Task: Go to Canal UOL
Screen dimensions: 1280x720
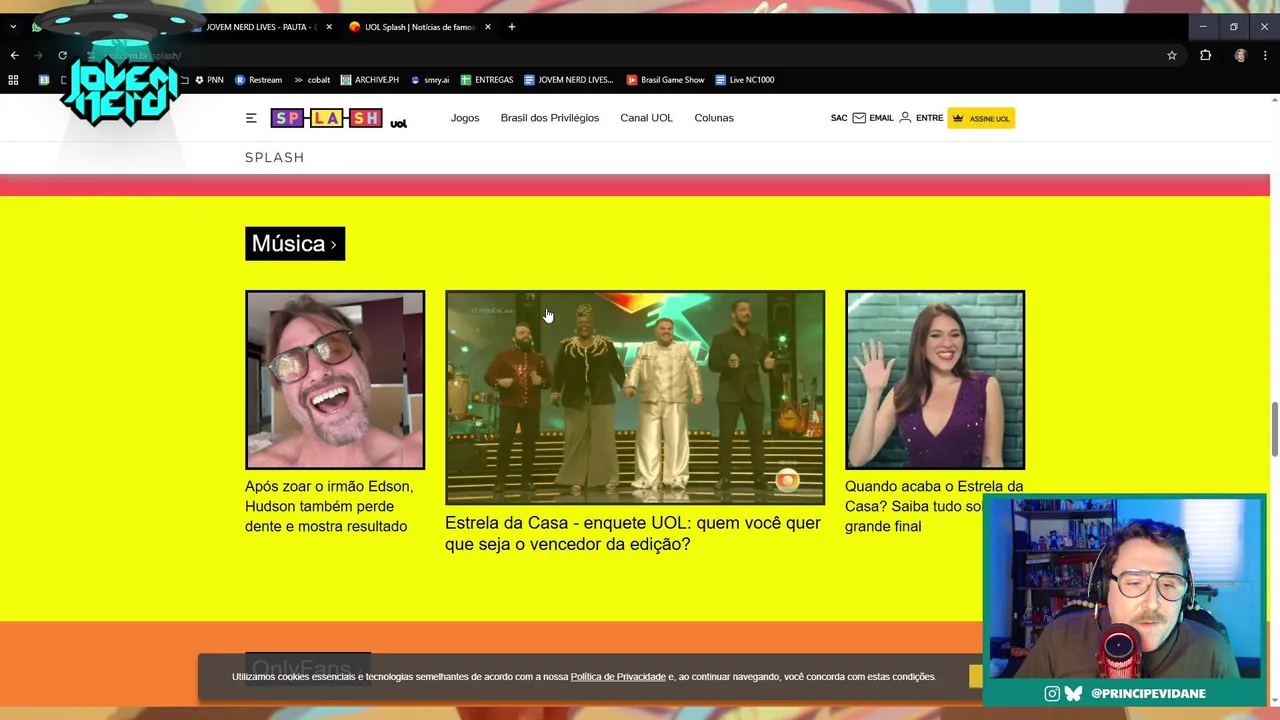Action: pyautogui.click(x=646, y=118)
